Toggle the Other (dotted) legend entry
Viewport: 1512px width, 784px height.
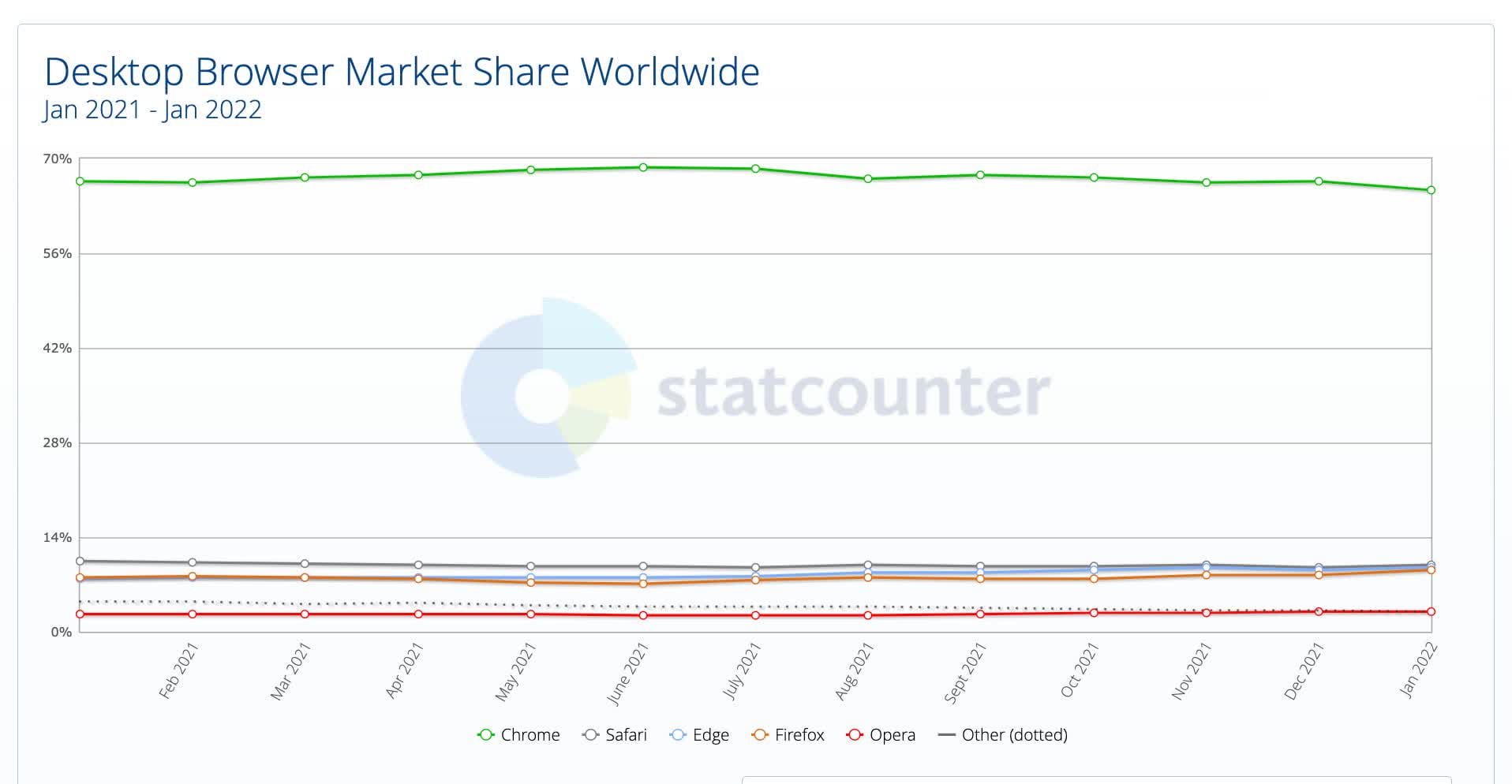pos(1002,735)
